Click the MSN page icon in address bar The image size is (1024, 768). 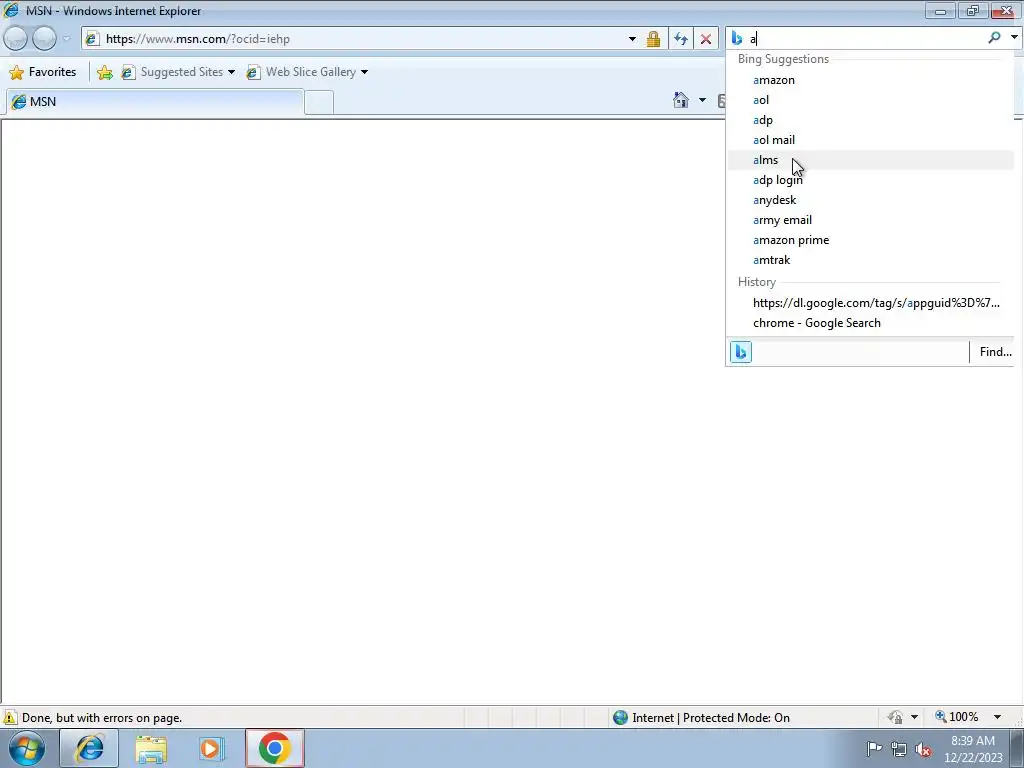click(x=92, y=39)
